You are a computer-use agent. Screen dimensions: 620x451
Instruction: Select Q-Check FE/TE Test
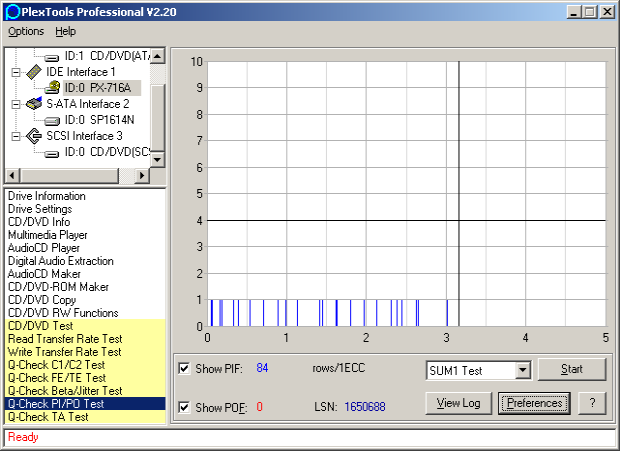coord(85,378)
